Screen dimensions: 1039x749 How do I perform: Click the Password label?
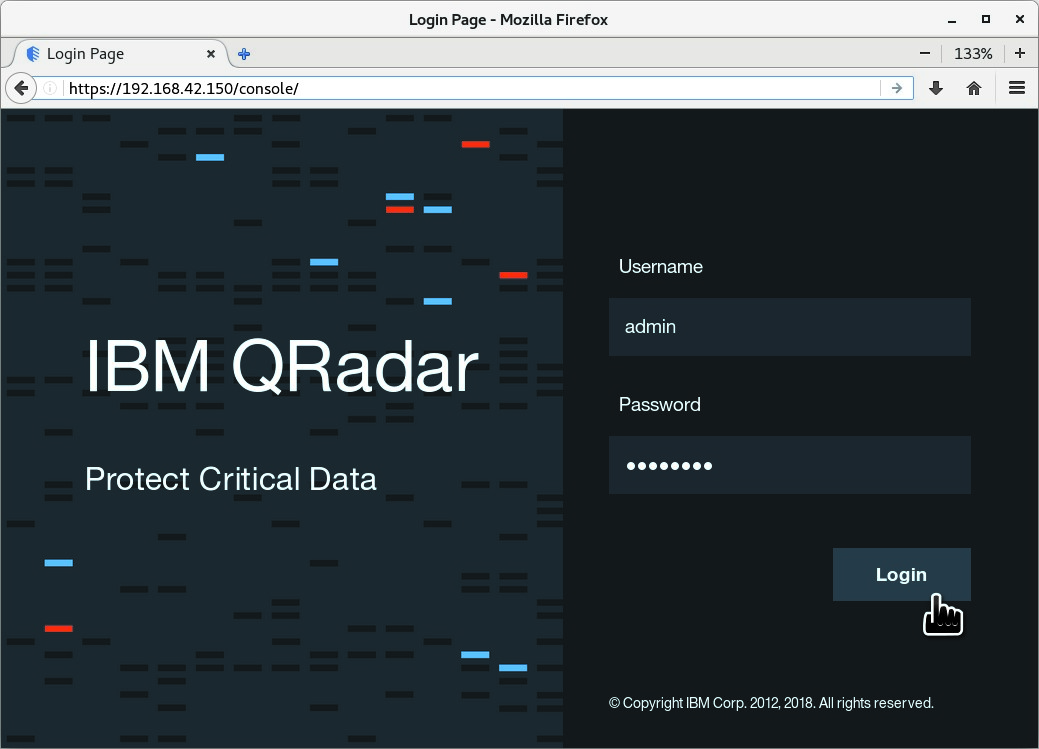point(659,404)
